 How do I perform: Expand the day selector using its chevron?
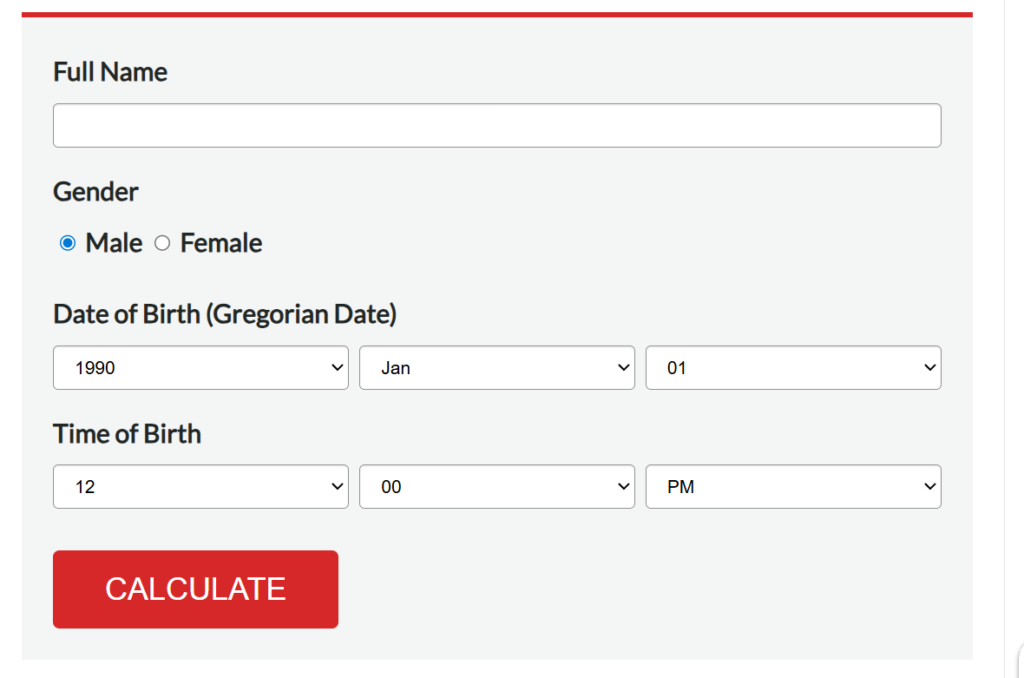pos(929,367)
